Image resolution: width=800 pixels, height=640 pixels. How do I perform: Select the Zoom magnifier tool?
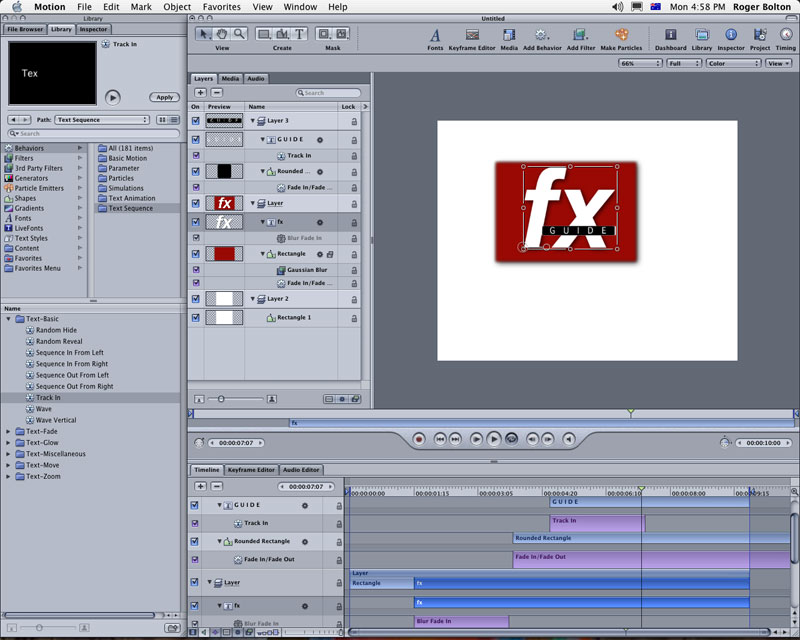[239, 34]
